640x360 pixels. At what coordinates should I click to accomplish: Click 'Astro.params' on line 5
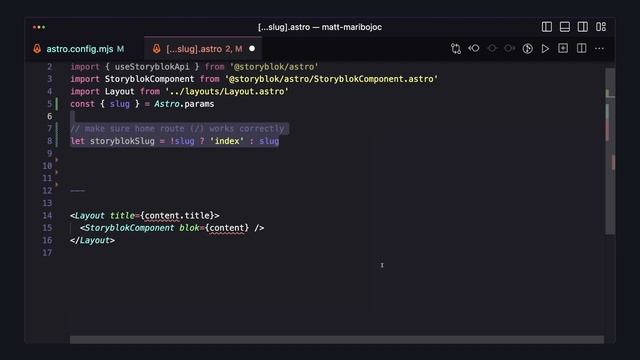[184, 104]
